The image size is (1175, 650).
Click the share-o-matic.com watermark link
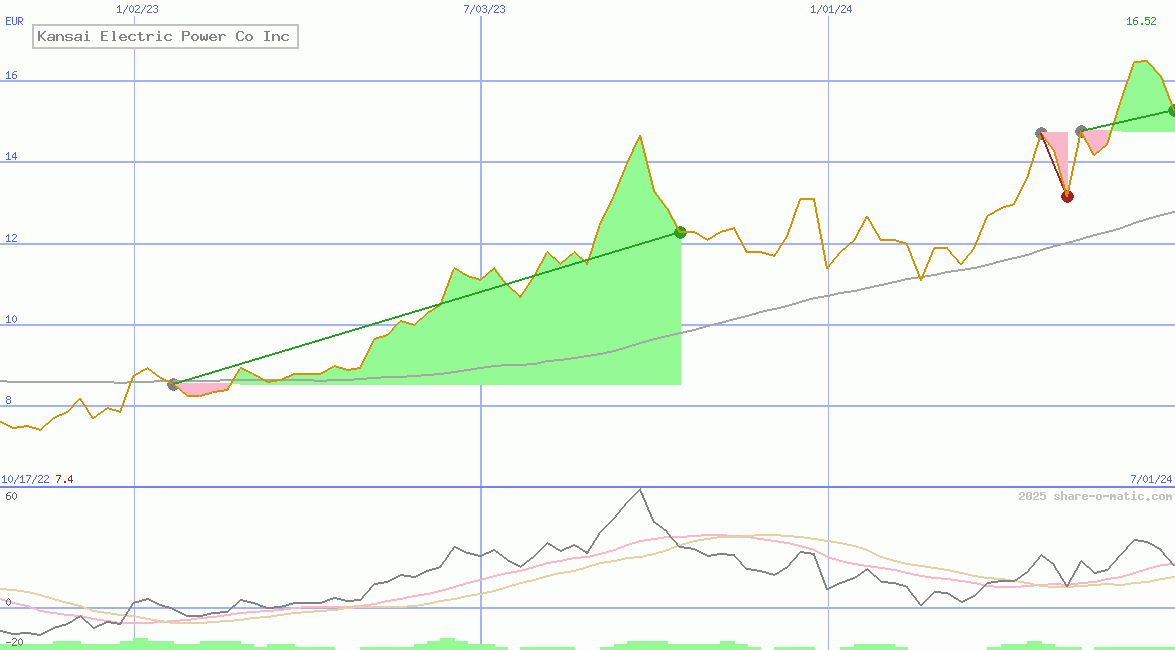[x=1095, y=496]
